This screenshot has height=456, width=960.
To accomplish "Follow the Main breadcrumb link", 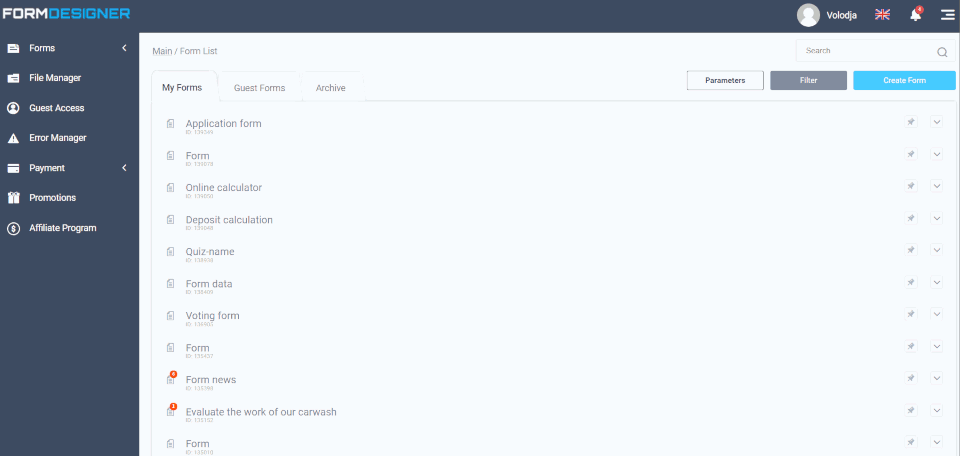I will pos(162,51).
